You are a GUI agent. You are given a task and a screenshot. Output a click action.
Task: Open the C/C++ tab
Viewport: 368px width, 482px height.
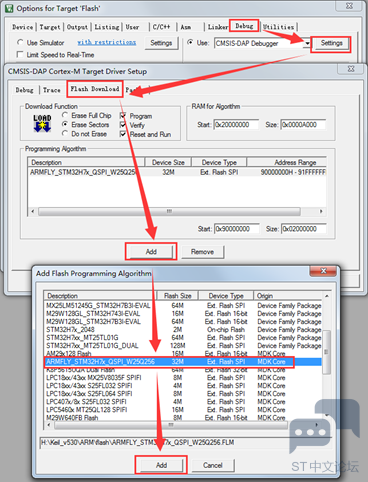click(x=161, y=27)
